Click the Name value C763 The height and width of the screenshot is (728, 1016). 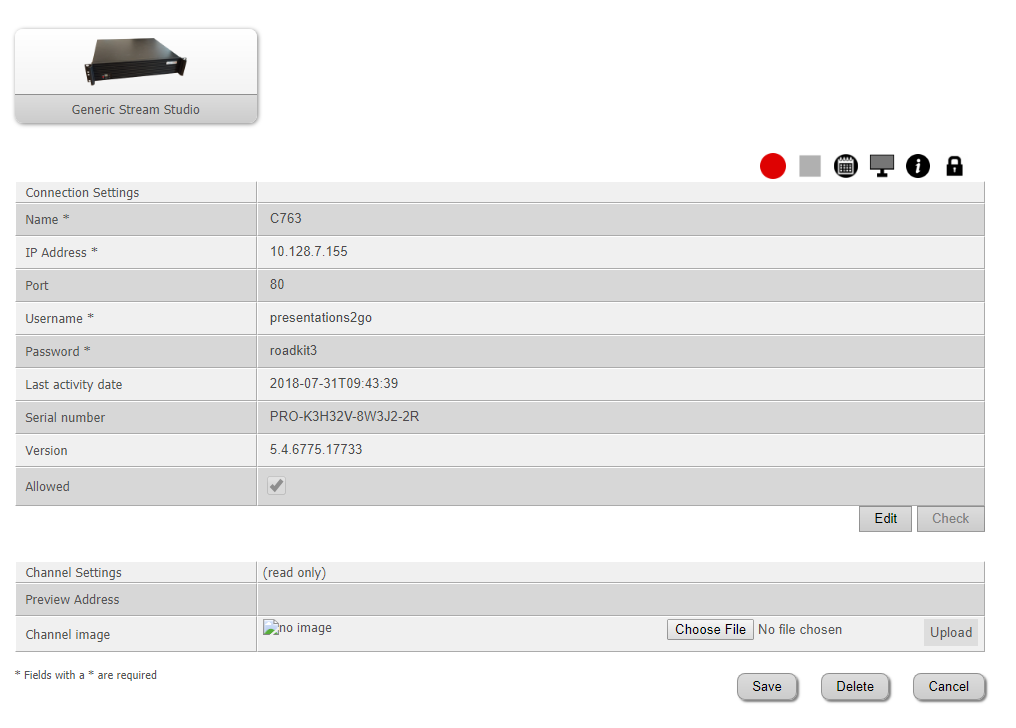click(286, 218)
